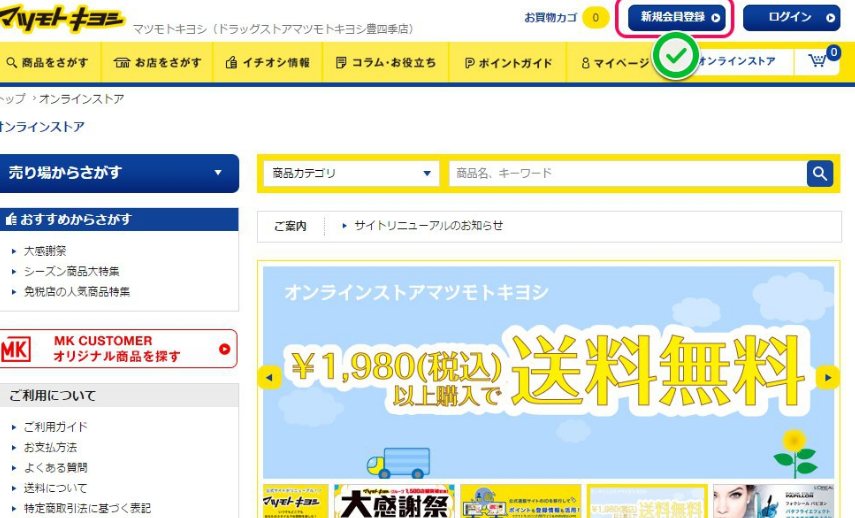Viewport: 855px width, 518px height.
Task: Open the マイページ menu
Action: coord(615,63)
